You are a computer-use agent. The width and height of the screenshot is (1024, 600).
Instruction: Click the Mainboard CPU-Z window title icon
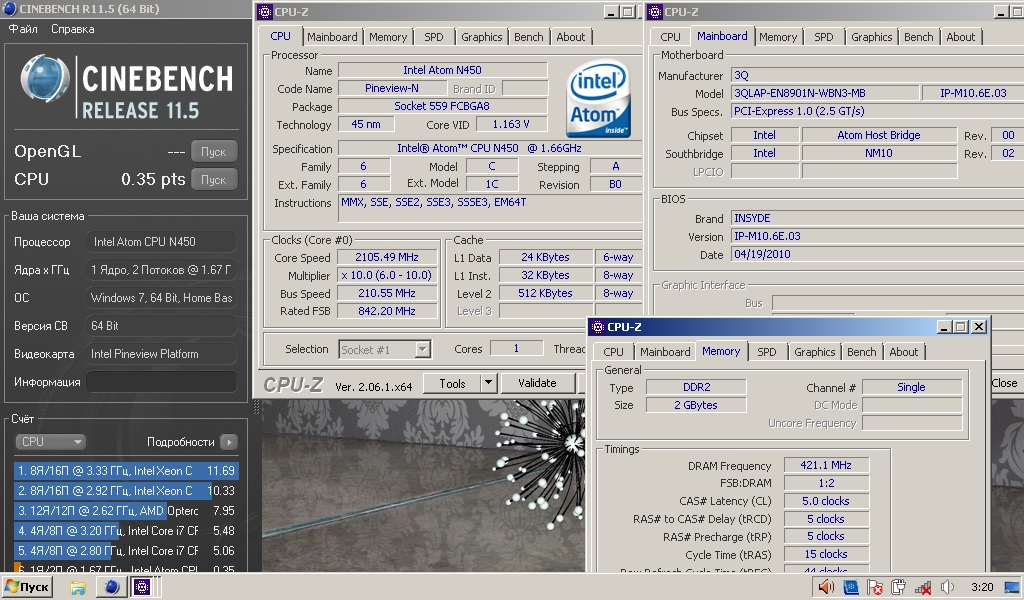pos(655,11)
